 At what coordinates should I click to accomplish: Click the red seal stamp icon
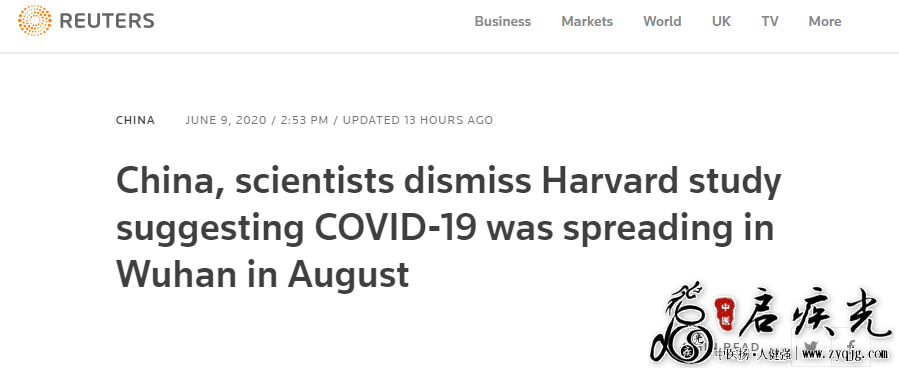click(725, 313)
